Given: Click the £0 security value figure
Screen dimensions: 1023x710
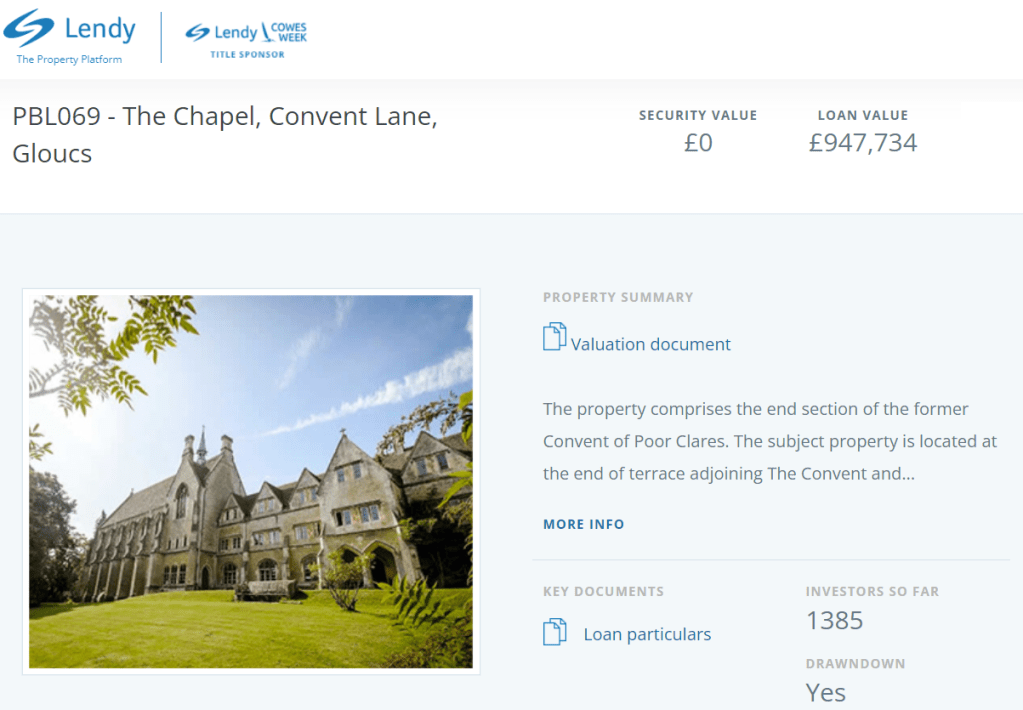Looking at the screenshot, I should click(x=698, y=143).
